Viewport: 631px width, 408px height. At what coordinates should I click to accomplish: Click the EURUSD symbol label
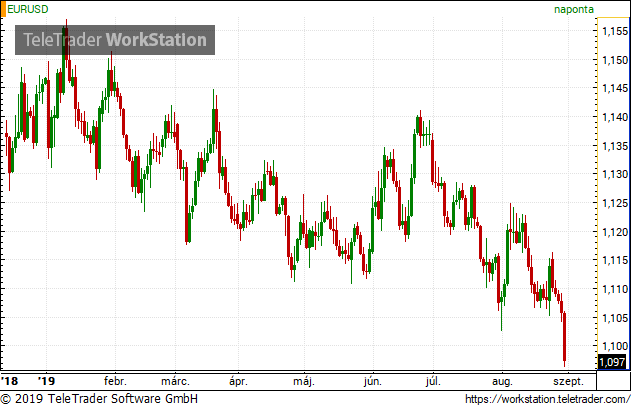[x=28, y=9]
